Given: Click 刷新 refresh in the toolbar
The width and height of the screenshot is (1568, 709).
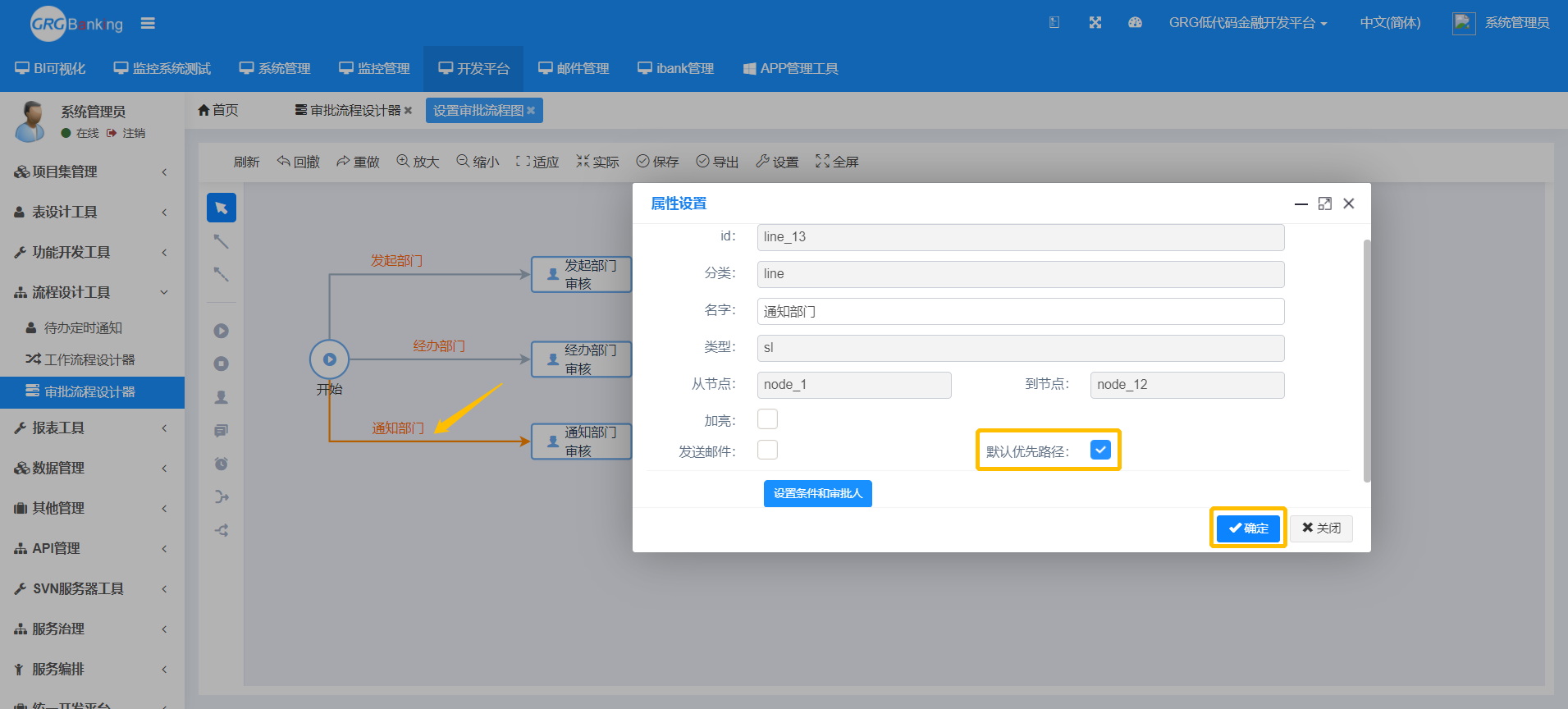Looking at the screenshot, I should coord(246,162).
